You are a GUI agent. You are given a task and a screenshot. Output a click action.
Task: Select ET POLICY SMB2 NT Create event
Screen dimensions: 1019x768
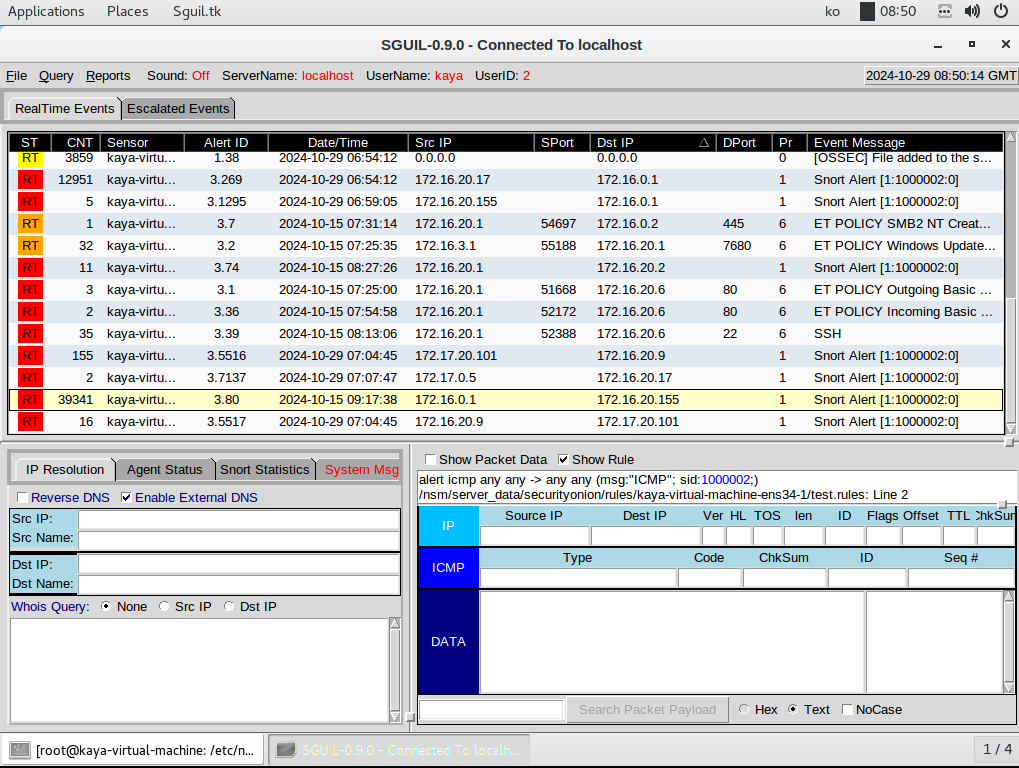506,224
